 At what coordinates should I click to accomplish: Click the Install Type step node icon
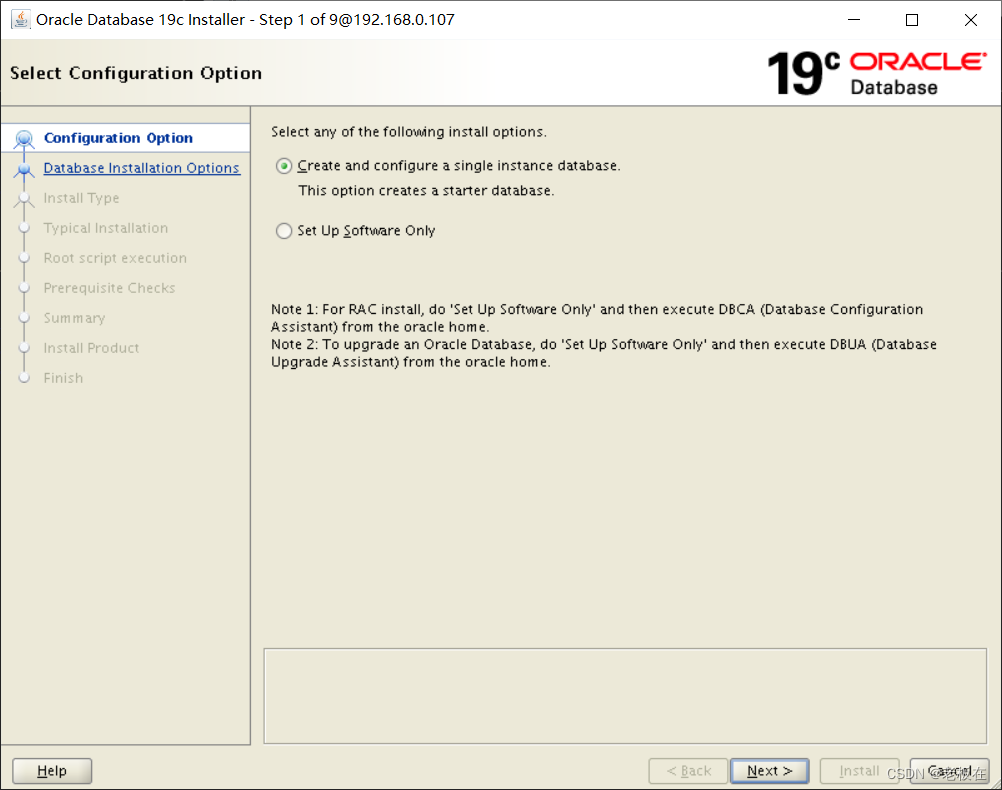coord(23,198)
